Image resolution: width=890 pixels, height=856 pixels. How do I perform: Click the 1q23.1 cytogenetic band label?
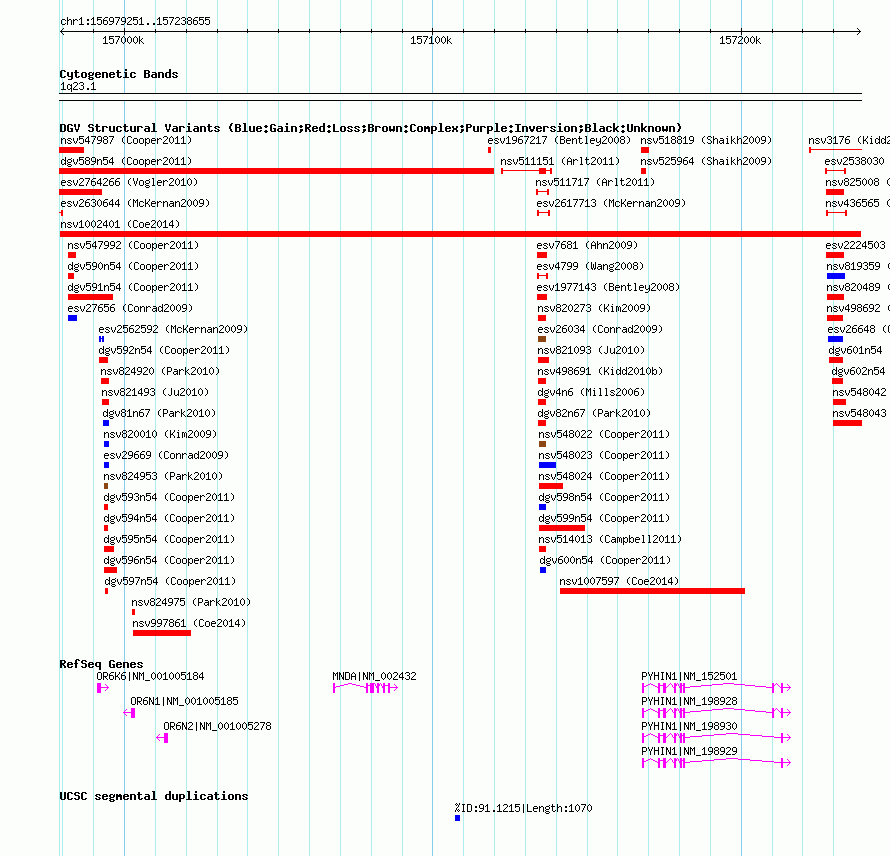click(78, 86)
